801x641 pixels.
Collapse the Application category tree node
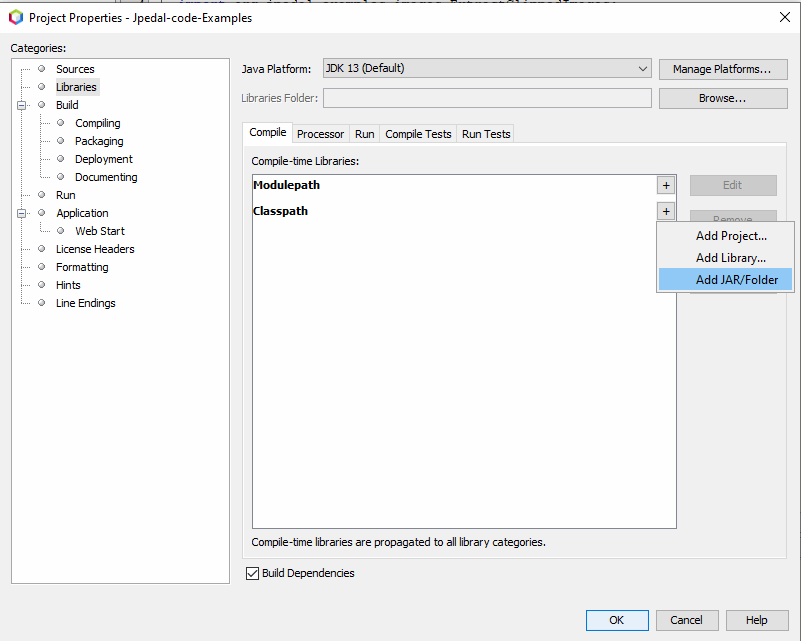[x=23, y=213]
